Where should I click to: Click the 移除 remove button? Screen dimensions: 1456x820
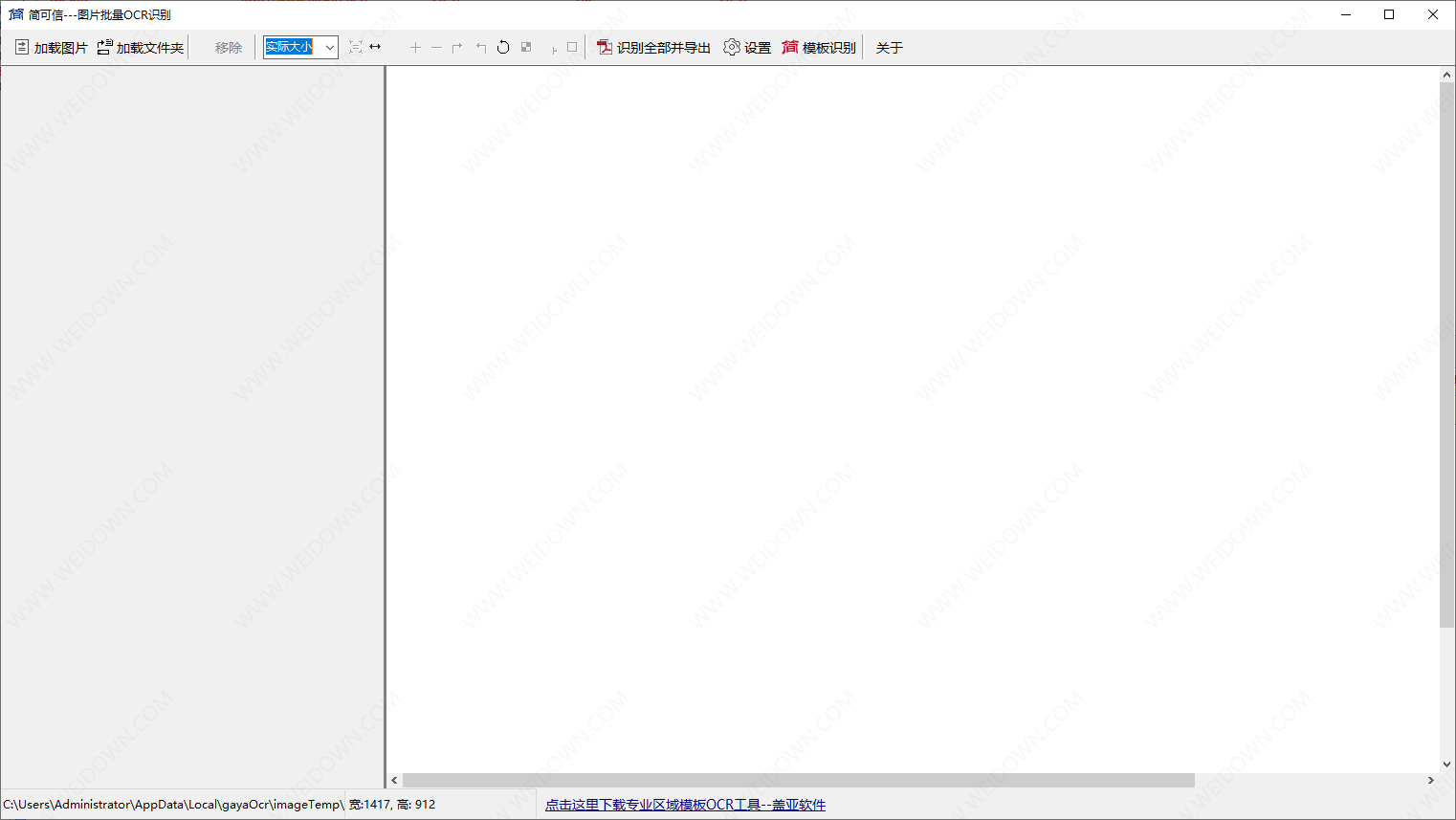click(229, 47)
